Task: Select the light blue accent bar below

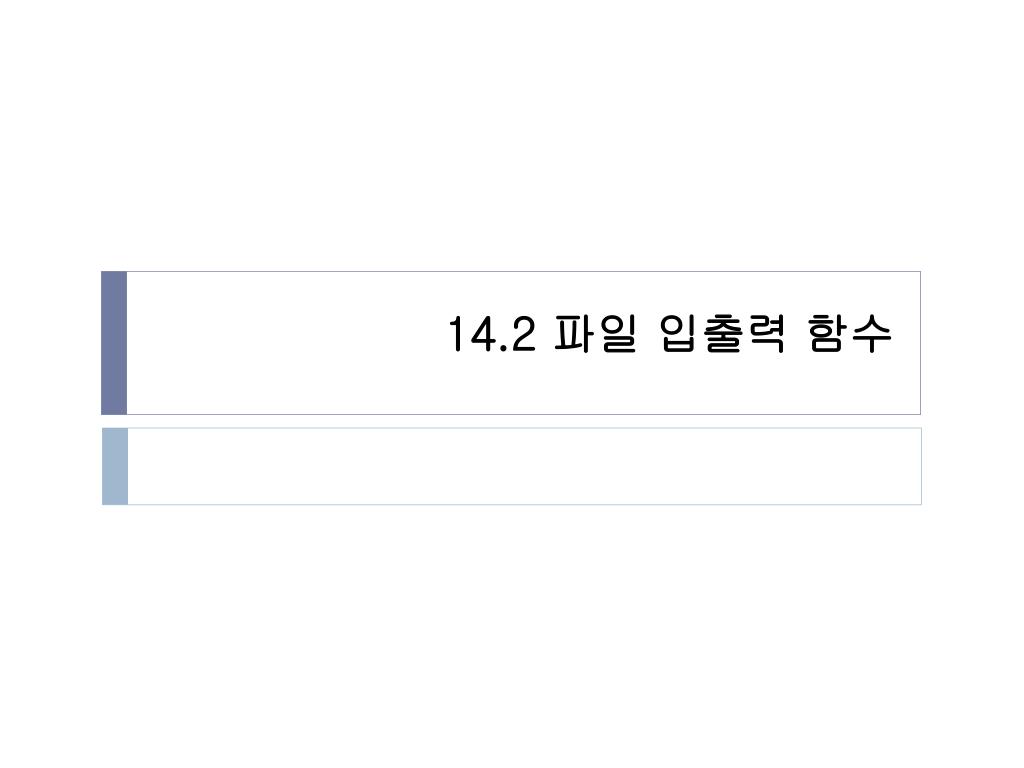Action: click(x=115, y=466)
